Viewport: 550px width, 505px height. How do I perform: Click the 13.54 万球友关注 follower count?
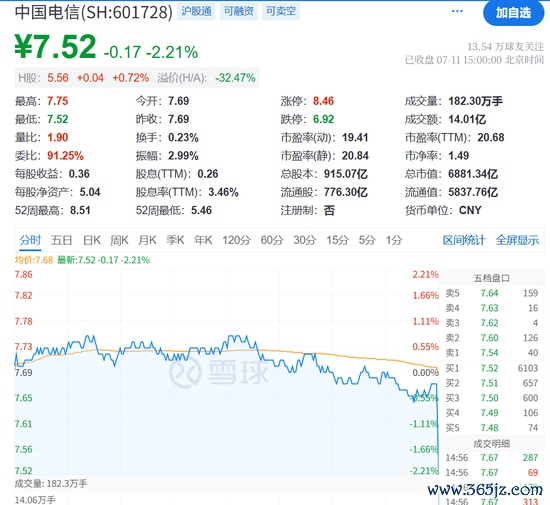pos(505,46)
